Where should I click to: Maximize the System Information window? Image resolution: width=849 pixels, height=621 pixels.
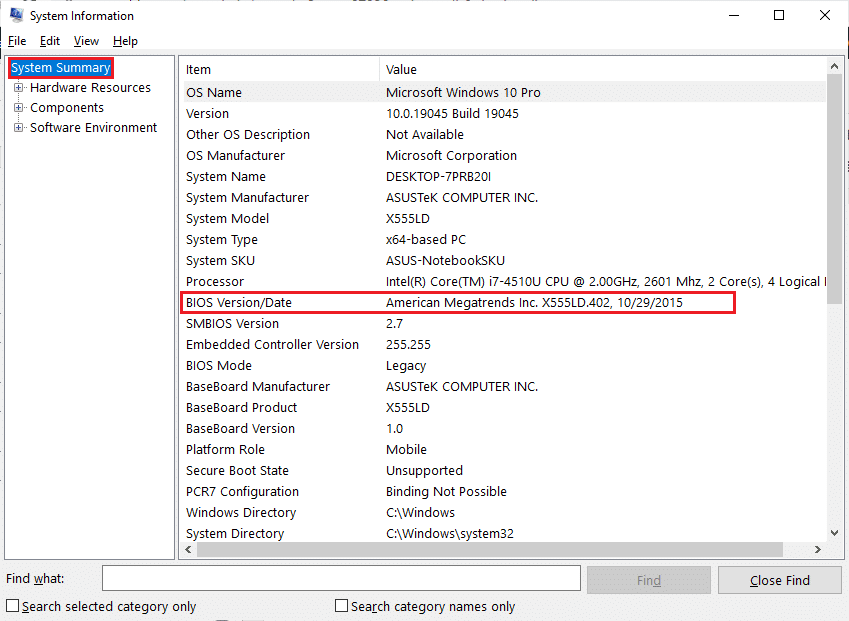pos(779,15)
